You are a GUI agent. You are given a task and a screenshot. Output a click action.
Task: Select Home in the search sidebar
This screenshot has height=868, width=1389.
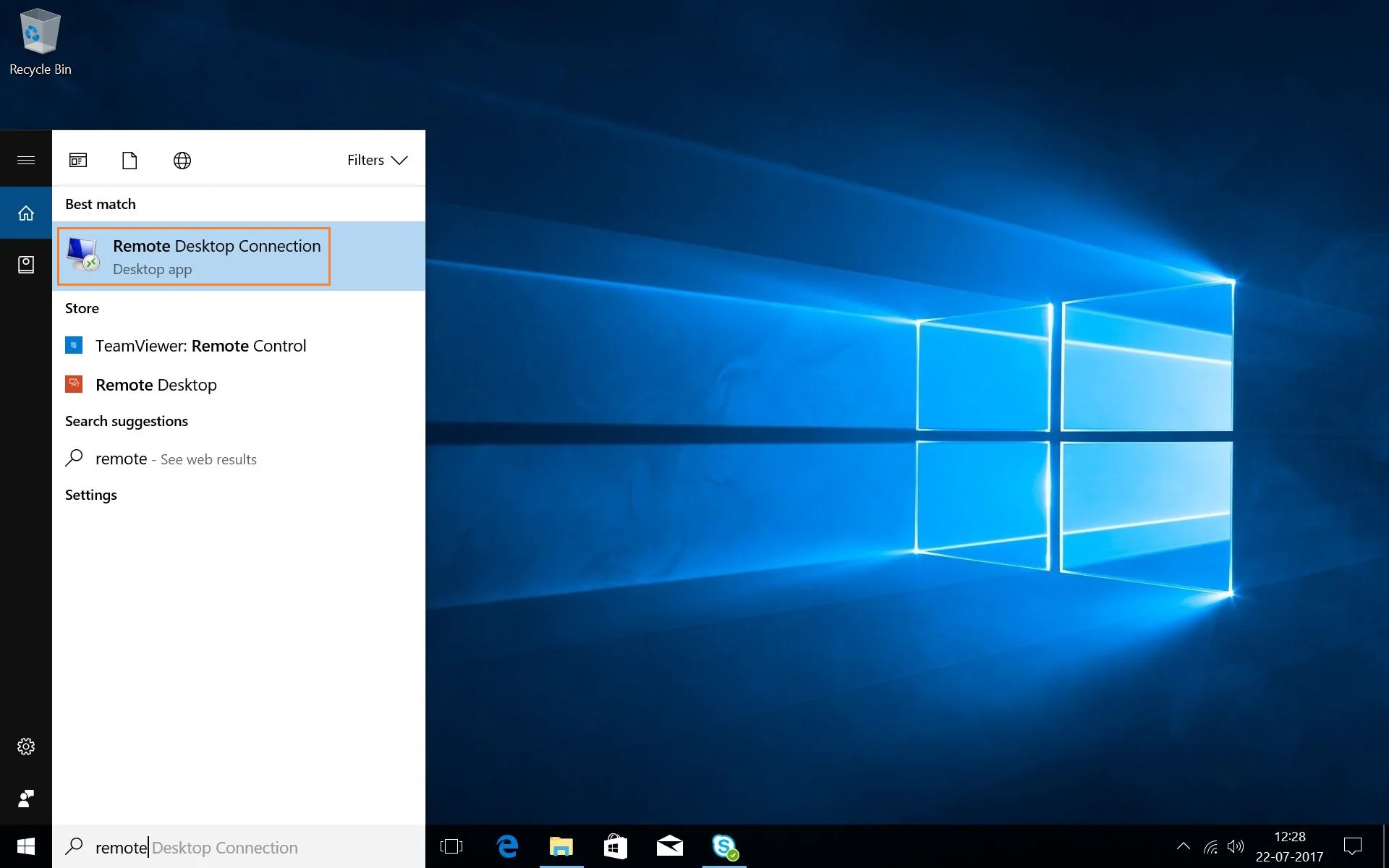[26, 212]
